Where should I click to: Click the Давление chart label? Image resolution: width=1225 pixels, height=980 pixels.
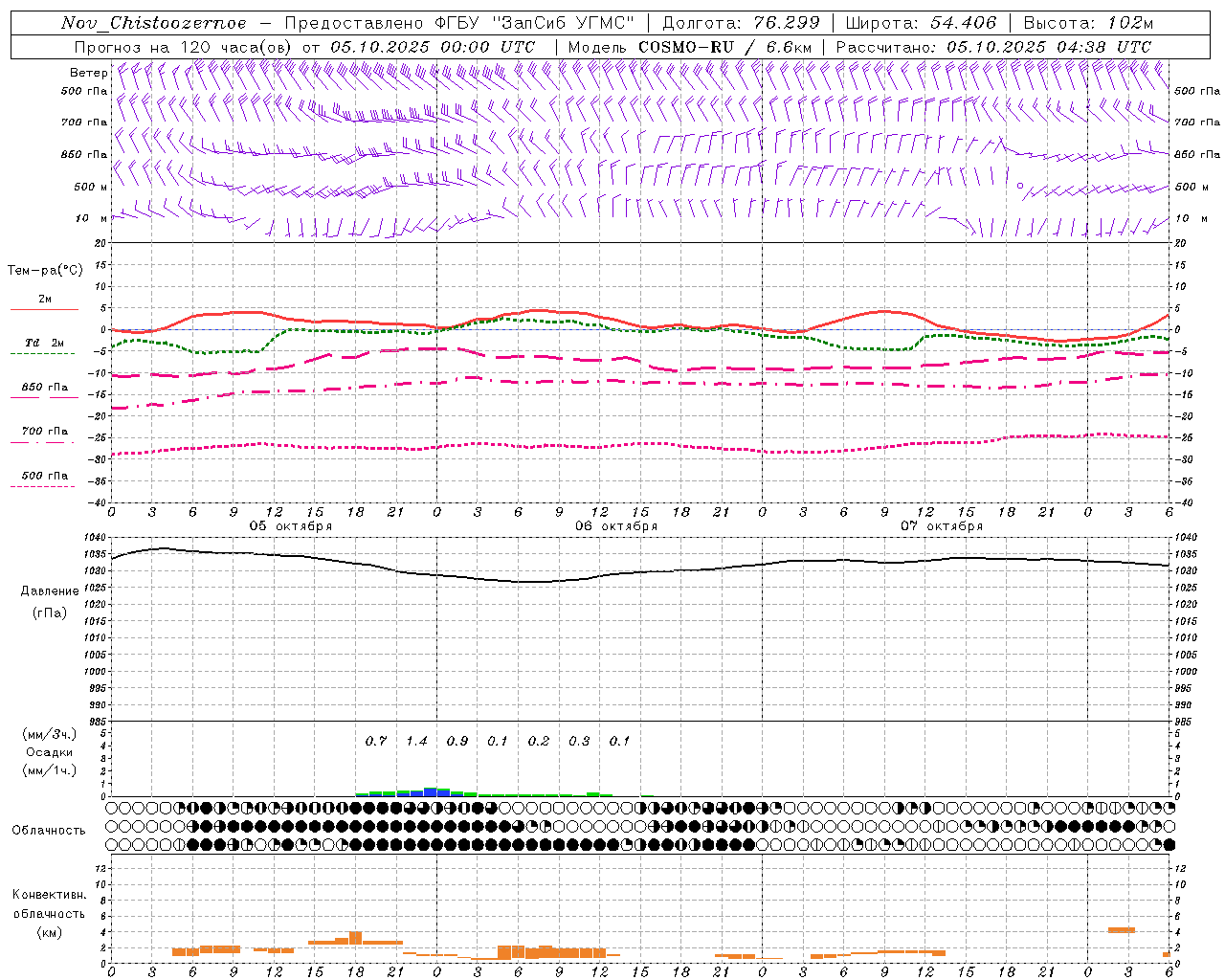click(x=49, y=591)
